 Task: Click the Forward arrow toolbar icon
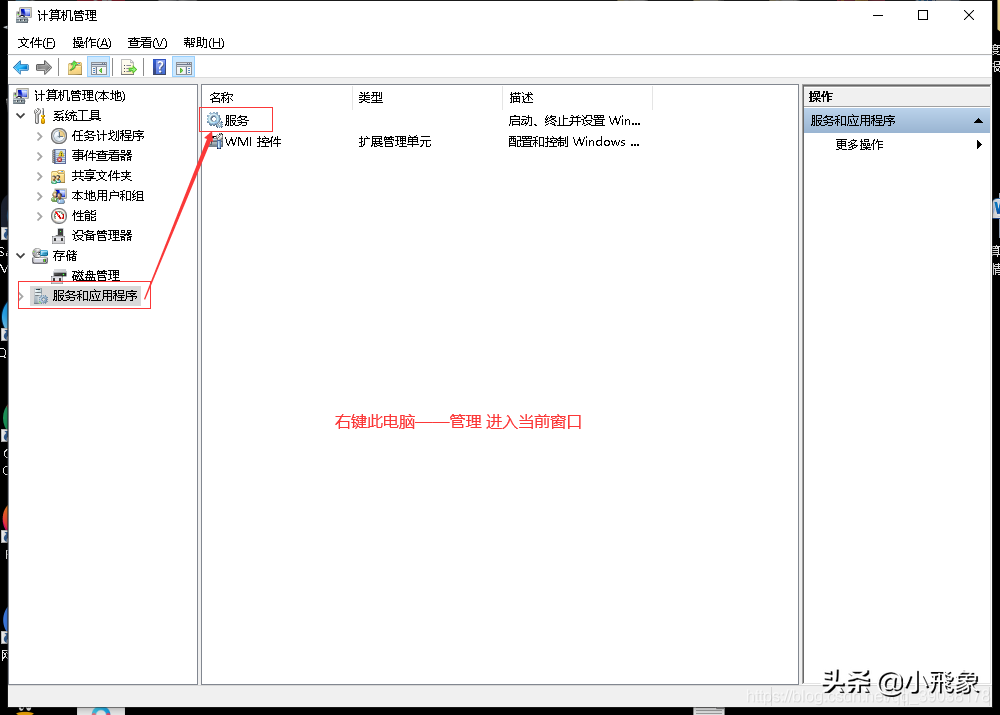44,68
